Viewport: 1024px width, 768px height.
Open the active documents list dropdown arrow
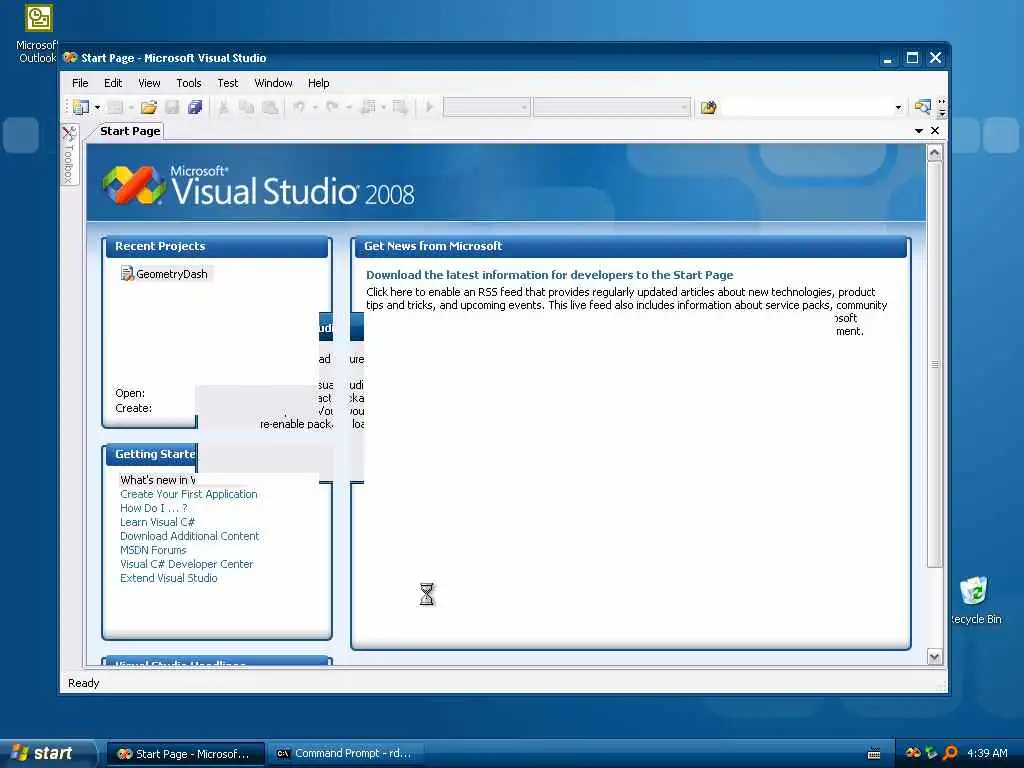pyautogui.click(x=918, y=131)
